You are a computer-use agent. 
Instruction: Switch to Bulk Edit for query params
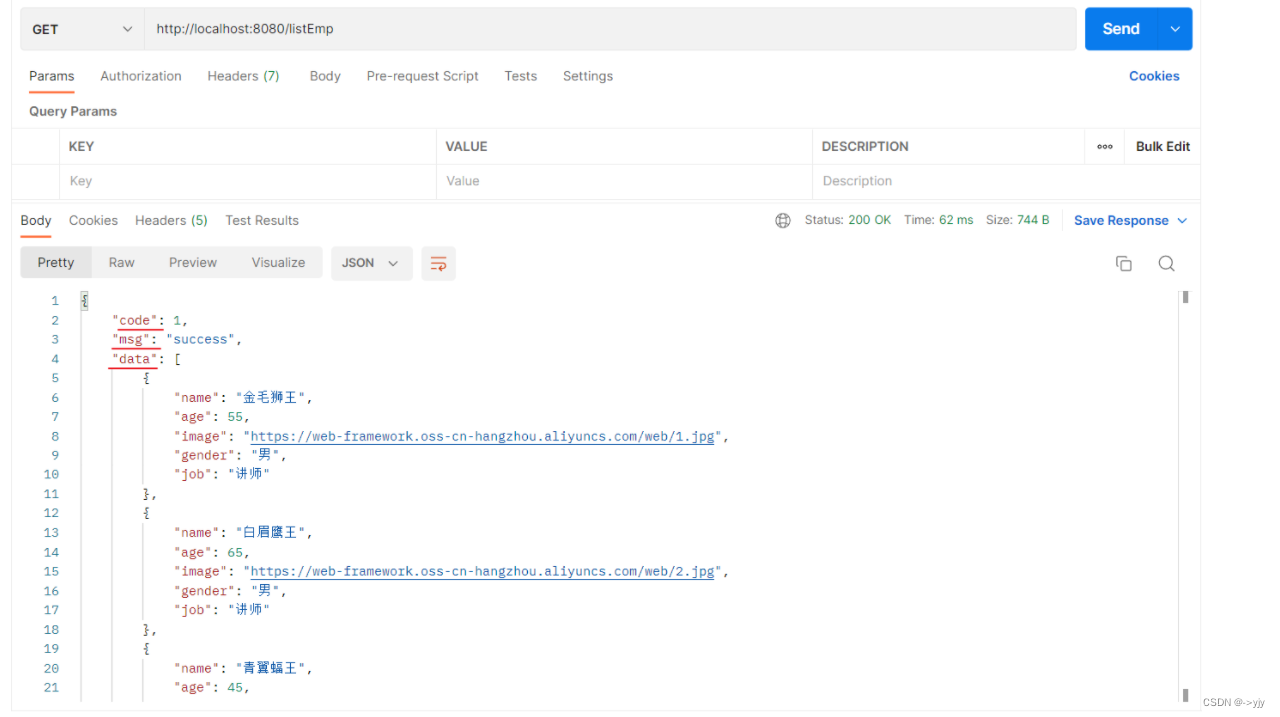coord(1162,146)
